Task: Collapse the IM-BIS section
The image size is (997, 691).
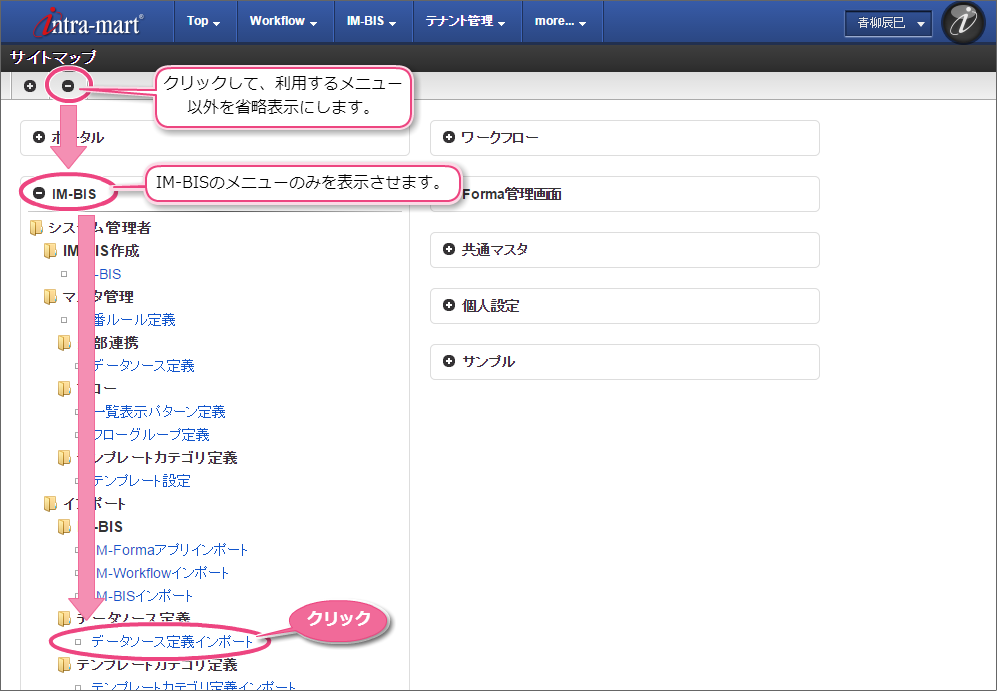Action: (39, 193)
